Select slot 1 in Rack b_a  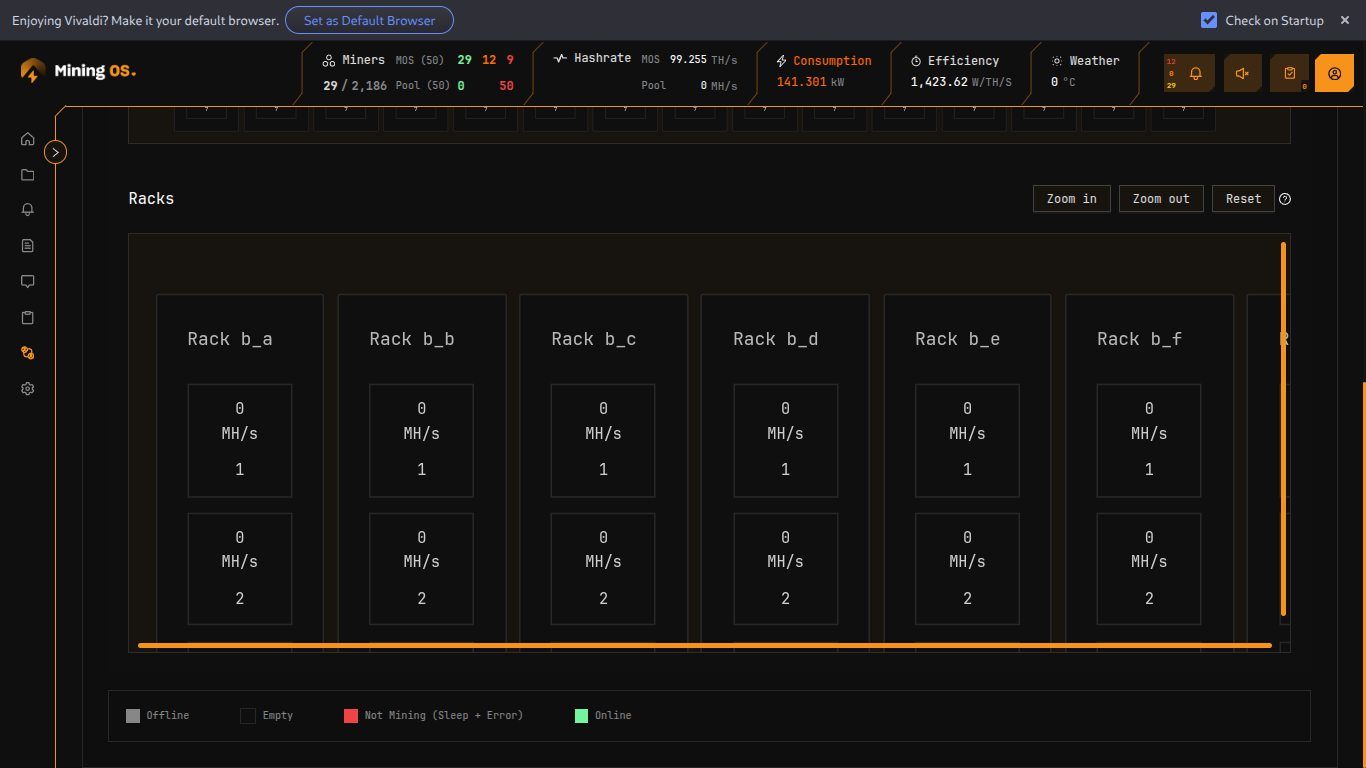[x=240, y=440]
